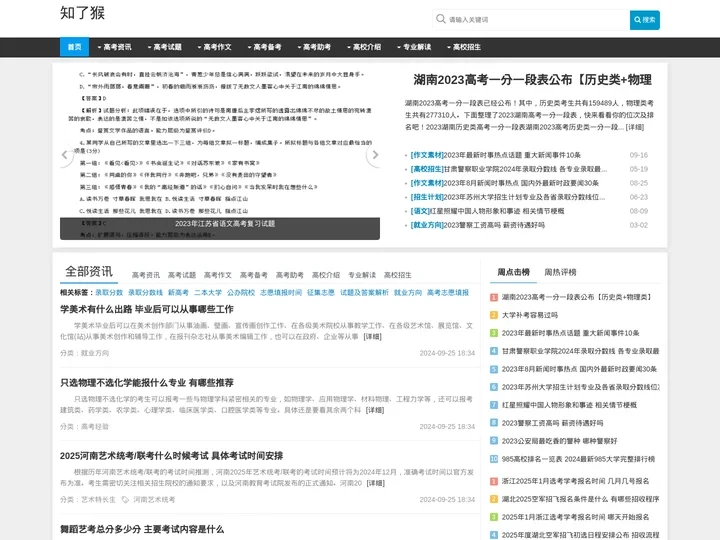
Task: Open article 舞蹈艺考总分多少分
Action: click(x=142, y=529)
